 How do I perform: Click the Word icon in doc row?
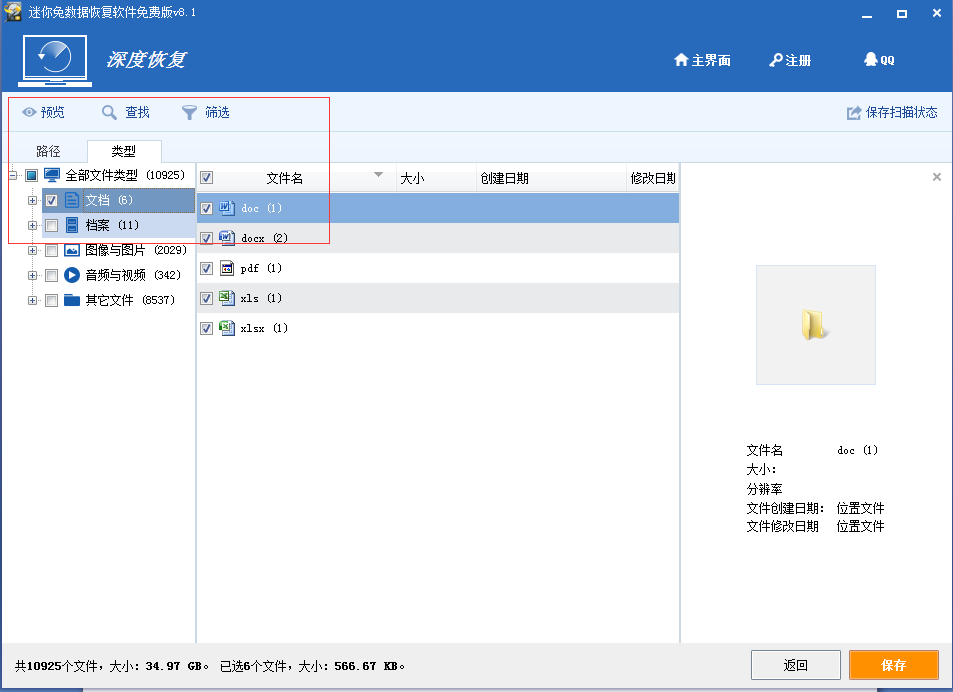tap(227, 208)
